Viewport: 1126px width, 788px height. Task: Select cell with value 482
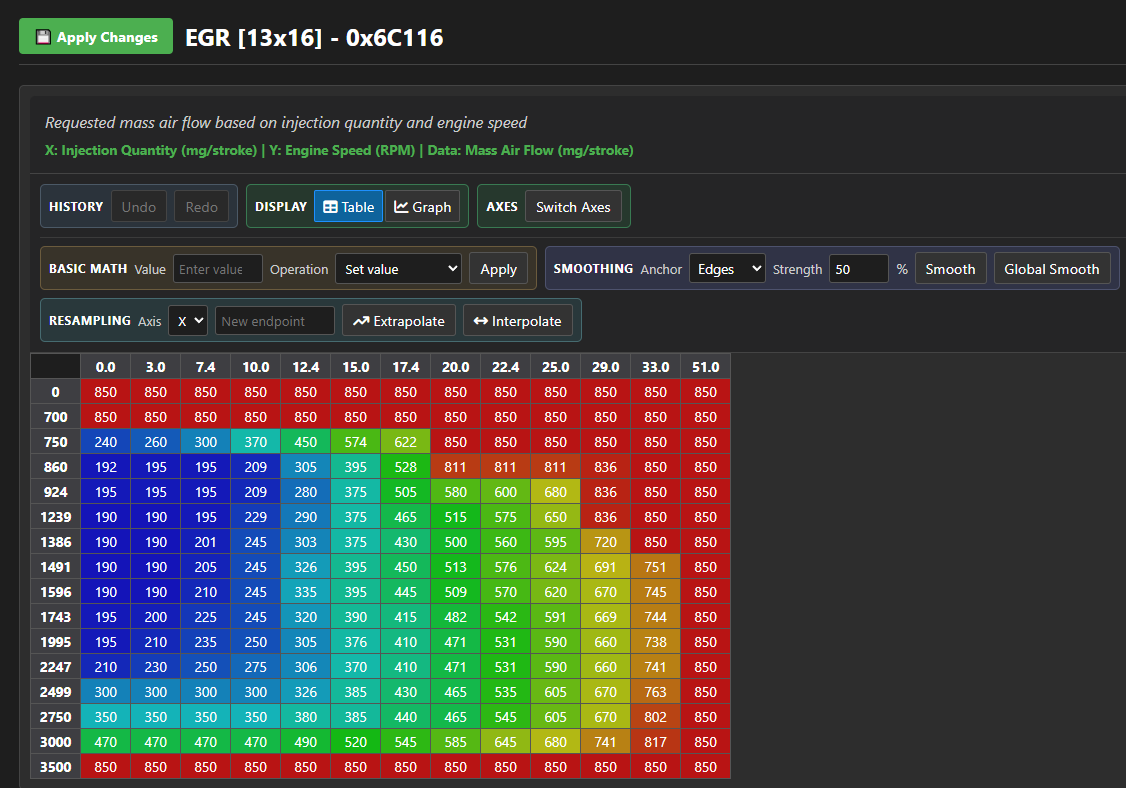pyautogui.click(x=455, y=617)
